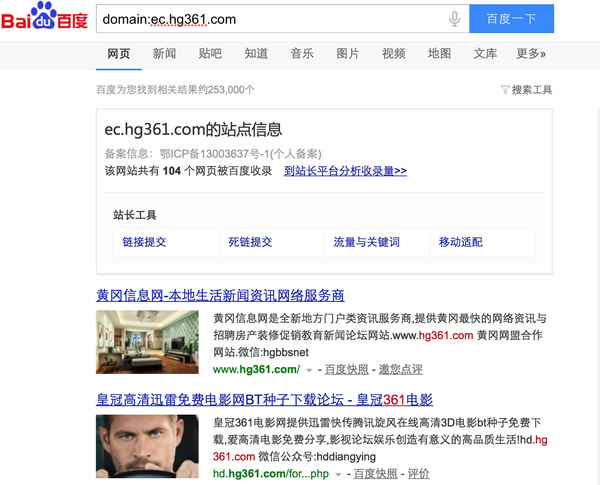Expand the 更多» menu
Image resolution: width=600 pixels, height=485 pixels.
click(x=531, y=54)
